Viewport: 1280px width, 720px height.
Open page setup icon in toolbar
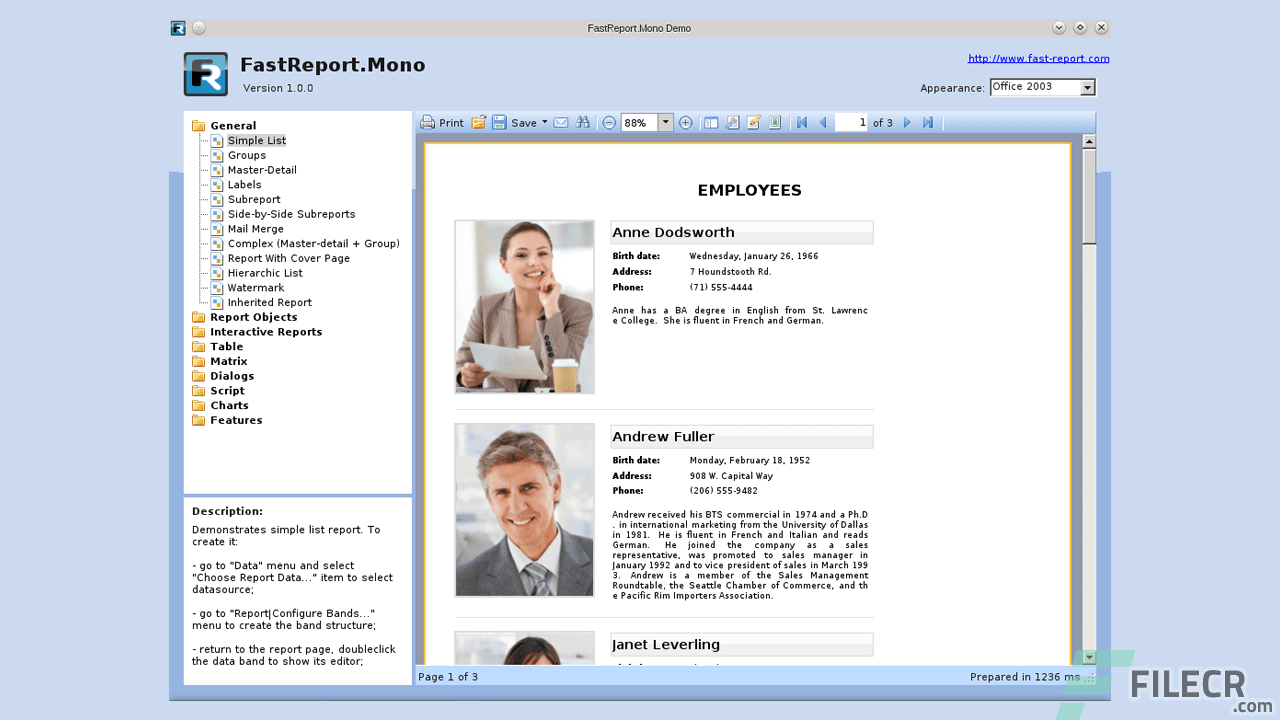coord(732,123)
